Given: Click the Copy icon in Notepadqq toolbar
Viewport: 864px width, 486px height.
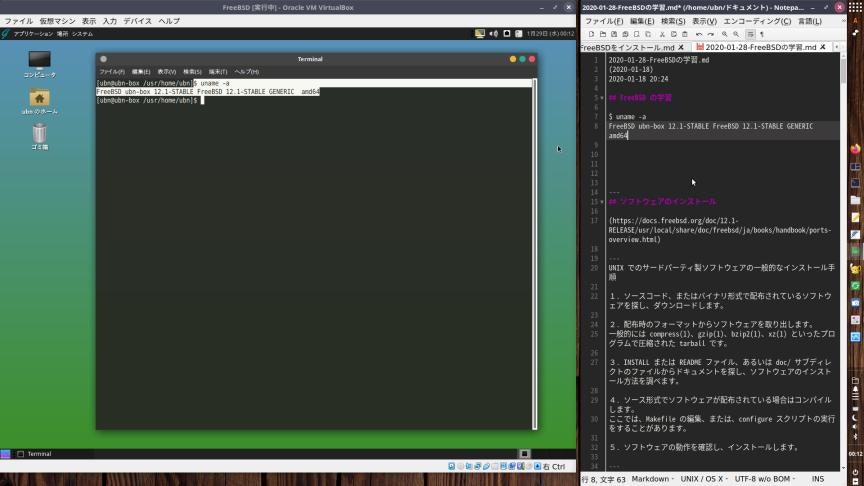Looking at the screenshot, I should coord(673,34).
